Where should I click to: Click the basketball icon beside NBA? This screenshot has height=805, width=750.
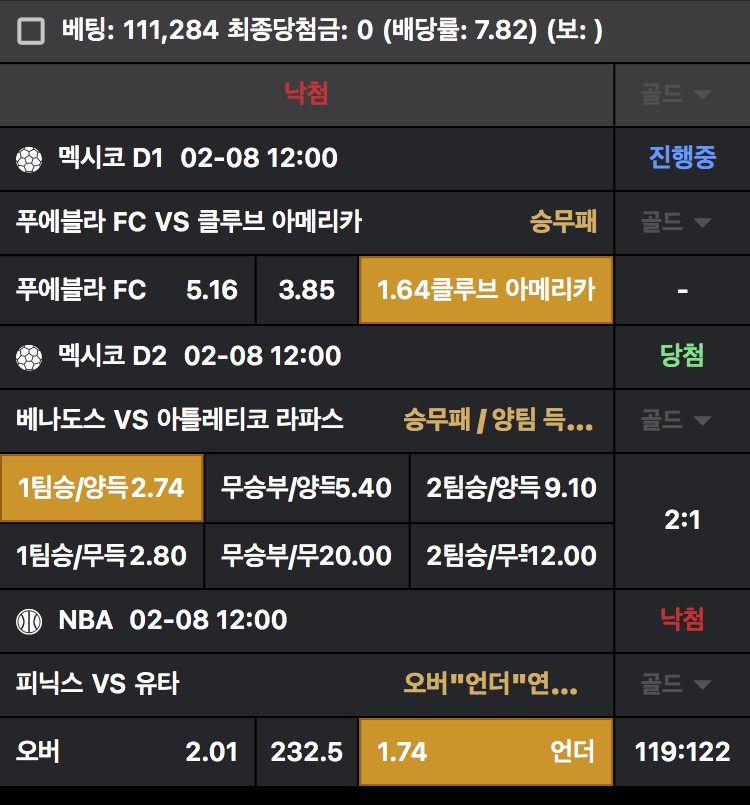pyautogui.click(x=29, y=620)
